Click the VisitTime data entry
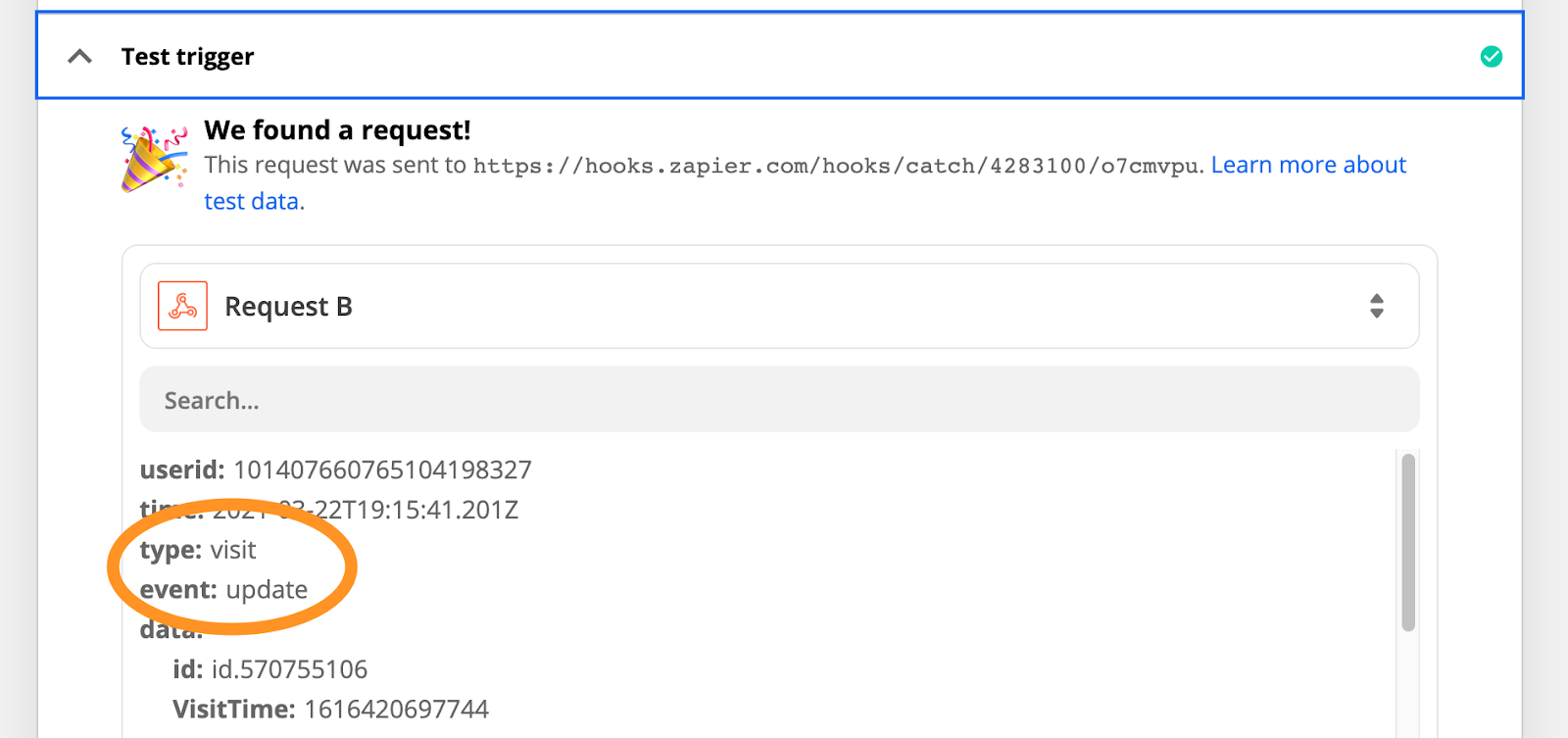 pyautogui.click(x=330, y=710)
